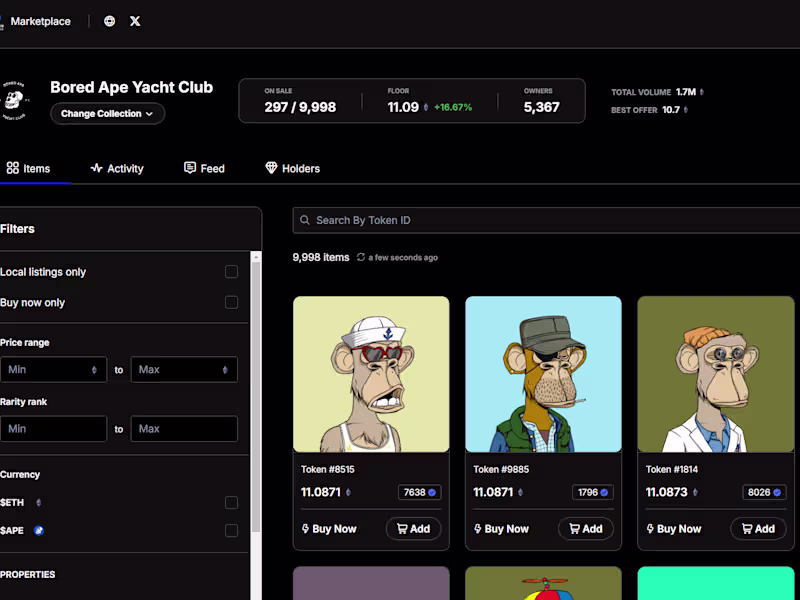Buy Now Token #1814
This screenshot has height=600, width=800.
point(674,529)
